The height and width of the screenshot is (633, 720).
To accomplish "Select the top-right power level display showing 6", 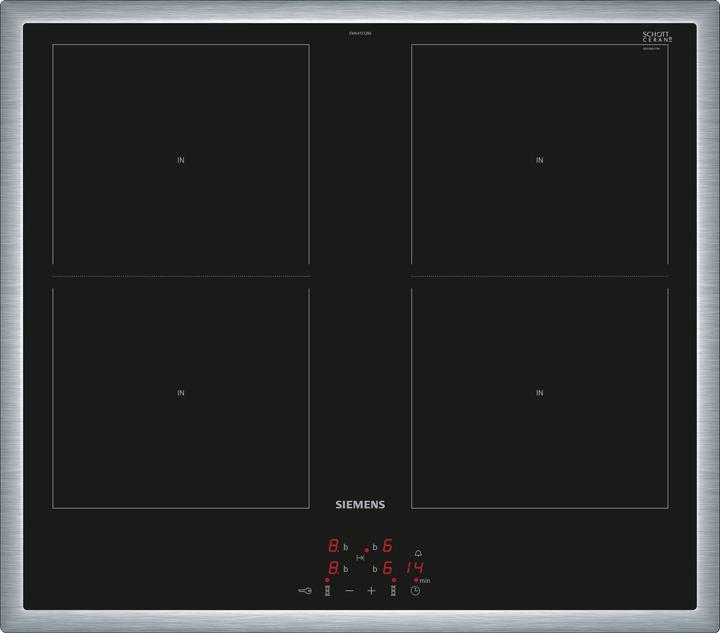I will [x=387, y=547].
